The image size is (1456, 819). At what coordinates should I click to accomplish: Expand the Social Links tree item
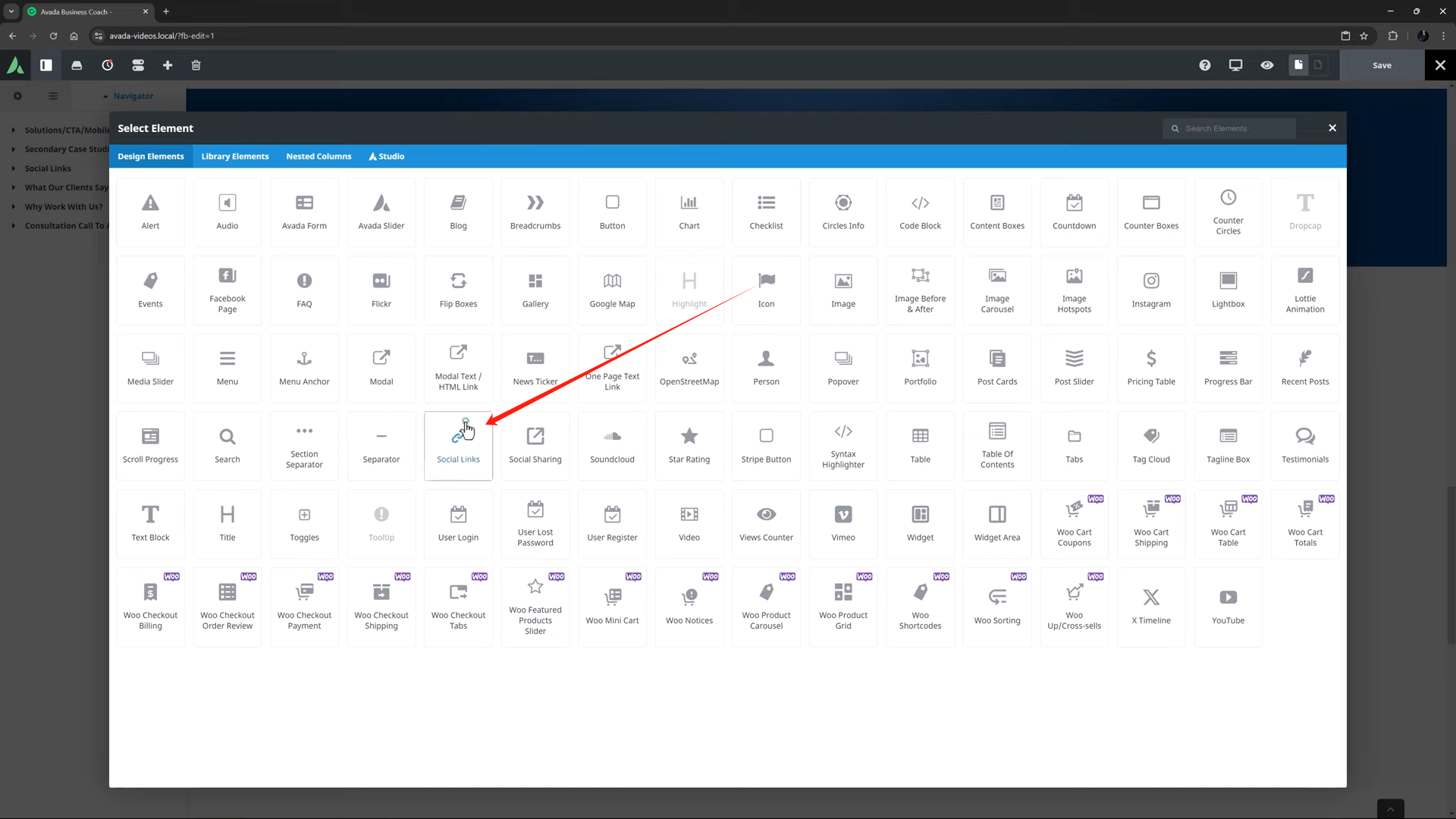click(x=14, y=168)
